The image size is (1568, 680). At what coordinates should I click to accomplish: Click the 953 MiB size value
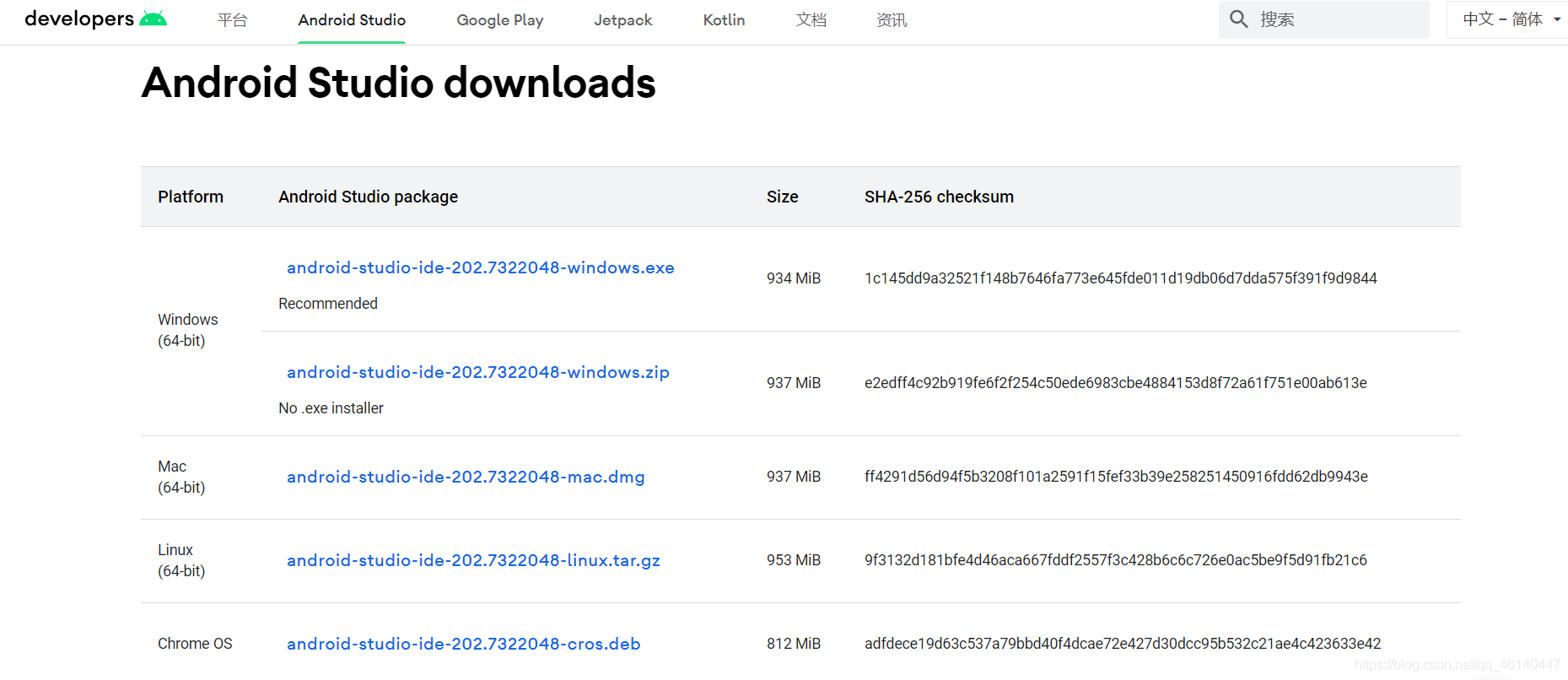794,560
